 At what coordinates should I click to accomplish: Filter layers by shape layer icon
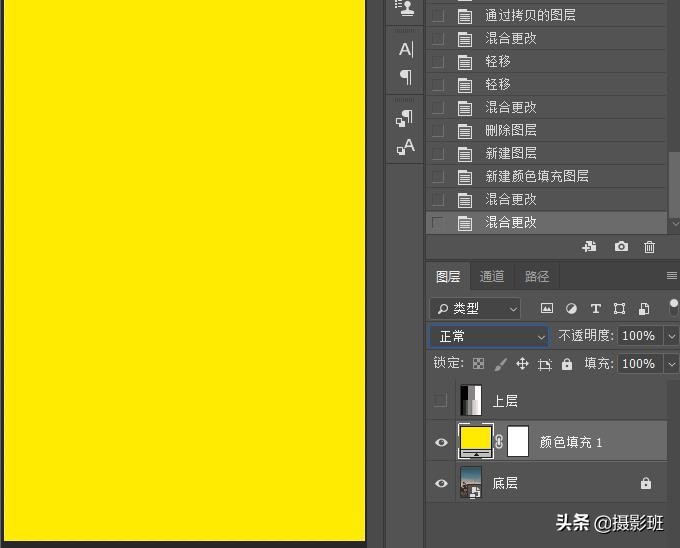click(x=619, y=308)
